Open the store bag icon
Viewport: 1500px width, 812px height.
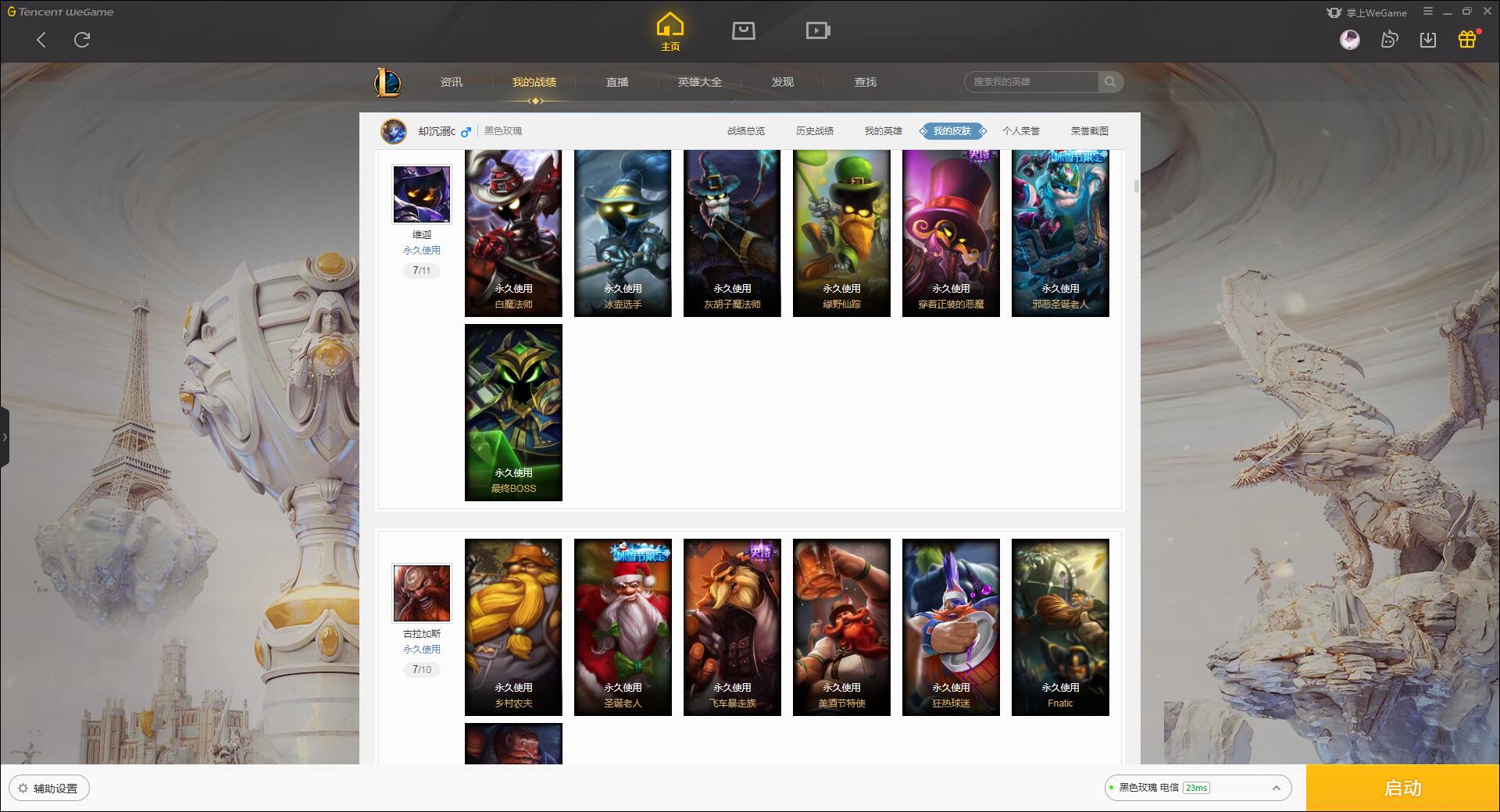(x=744, y=30)
